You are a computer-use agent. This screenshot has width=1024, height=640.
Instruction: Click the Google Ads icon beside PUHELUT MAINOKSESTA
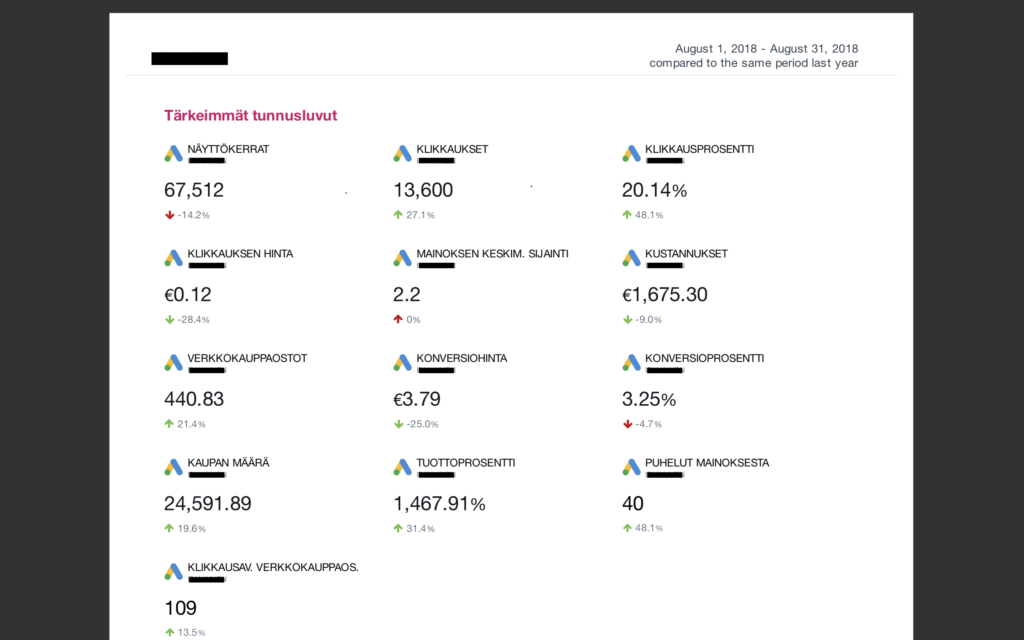click(x=631, y=467)
